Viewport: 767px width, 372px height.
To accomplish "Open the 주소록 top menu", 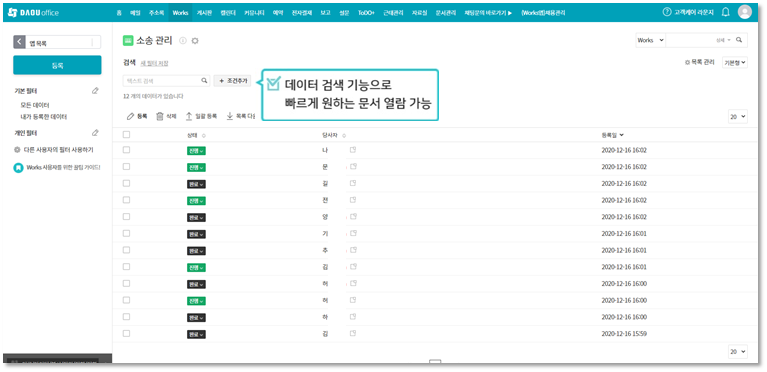I will (x=157, y=13).
